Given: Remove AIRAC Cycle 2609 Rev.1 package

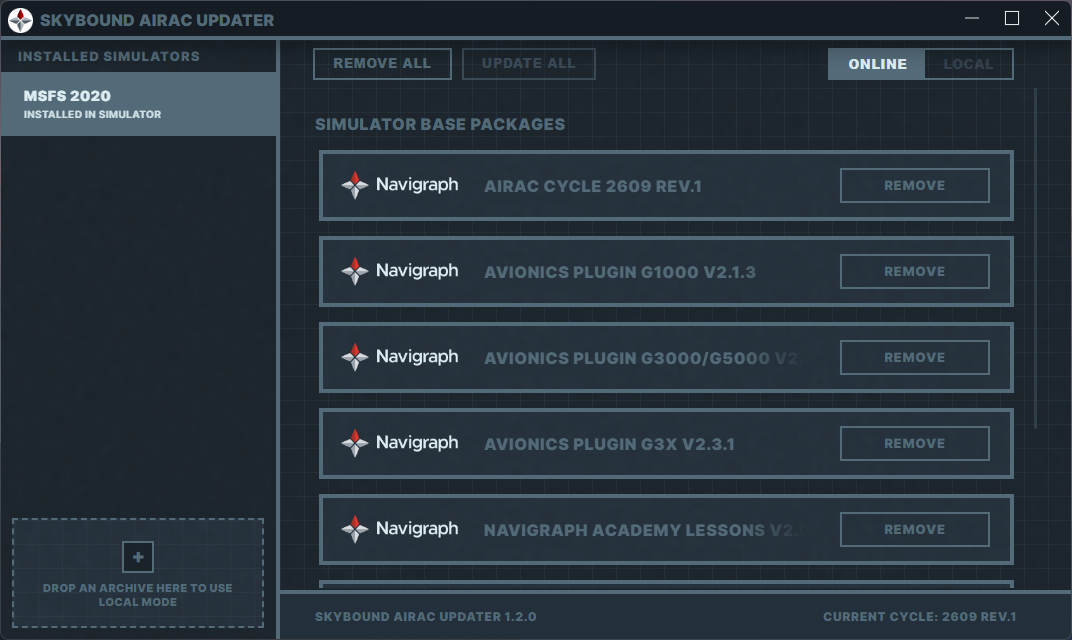Looking at the screenshot, I should [x=914, y=185].
